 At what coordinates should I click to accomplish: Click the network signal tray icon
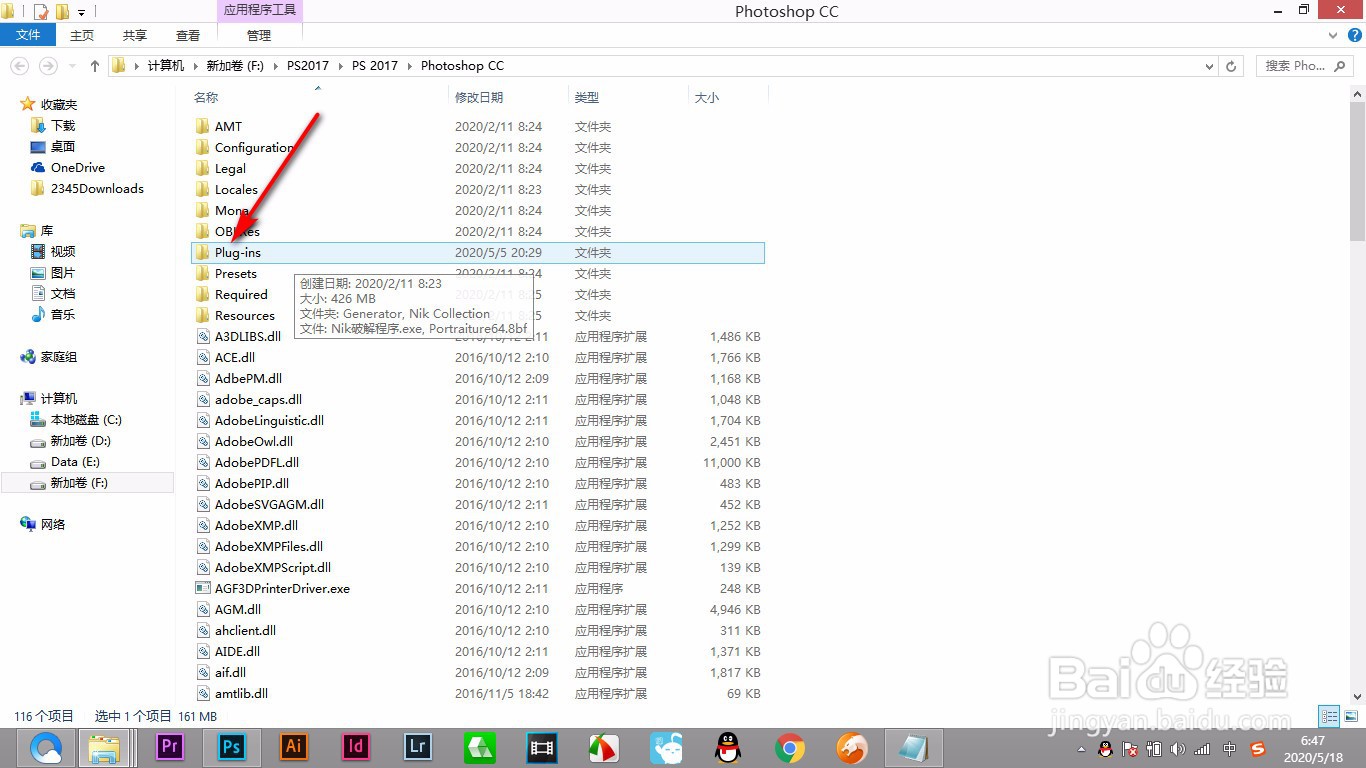click(1202, 749)
